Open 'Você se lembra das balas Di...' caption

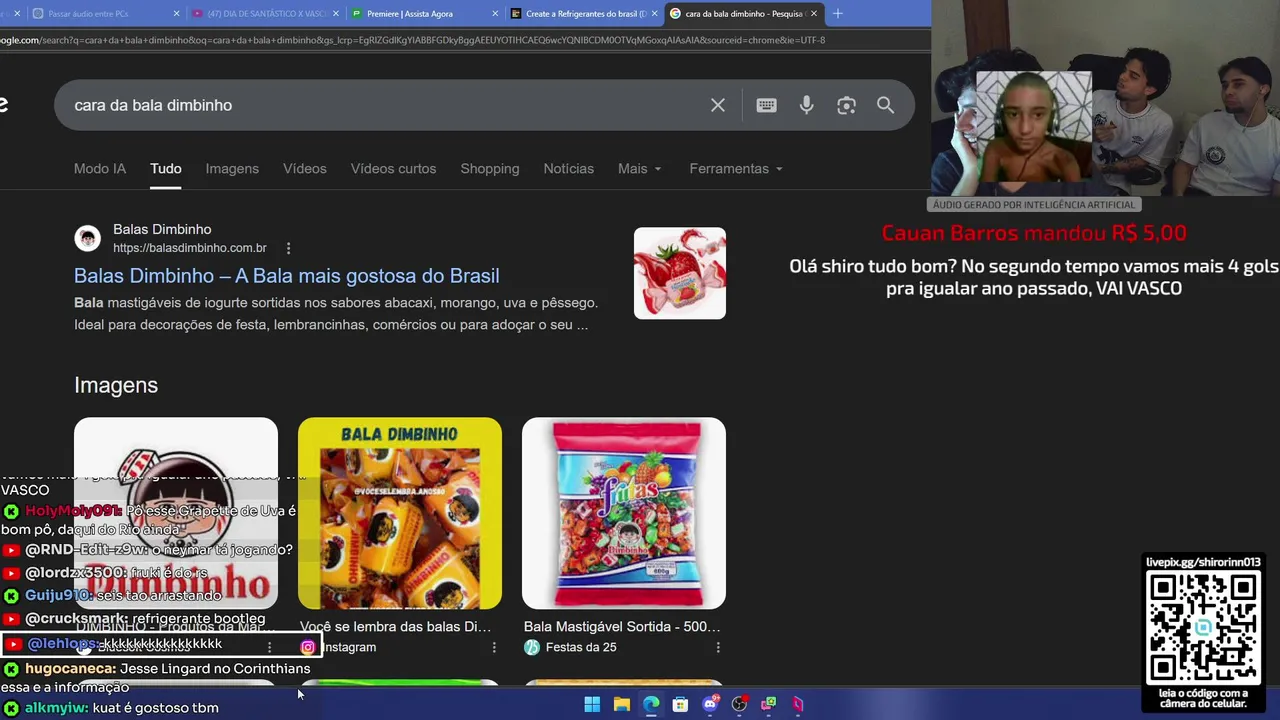point(395,626)
